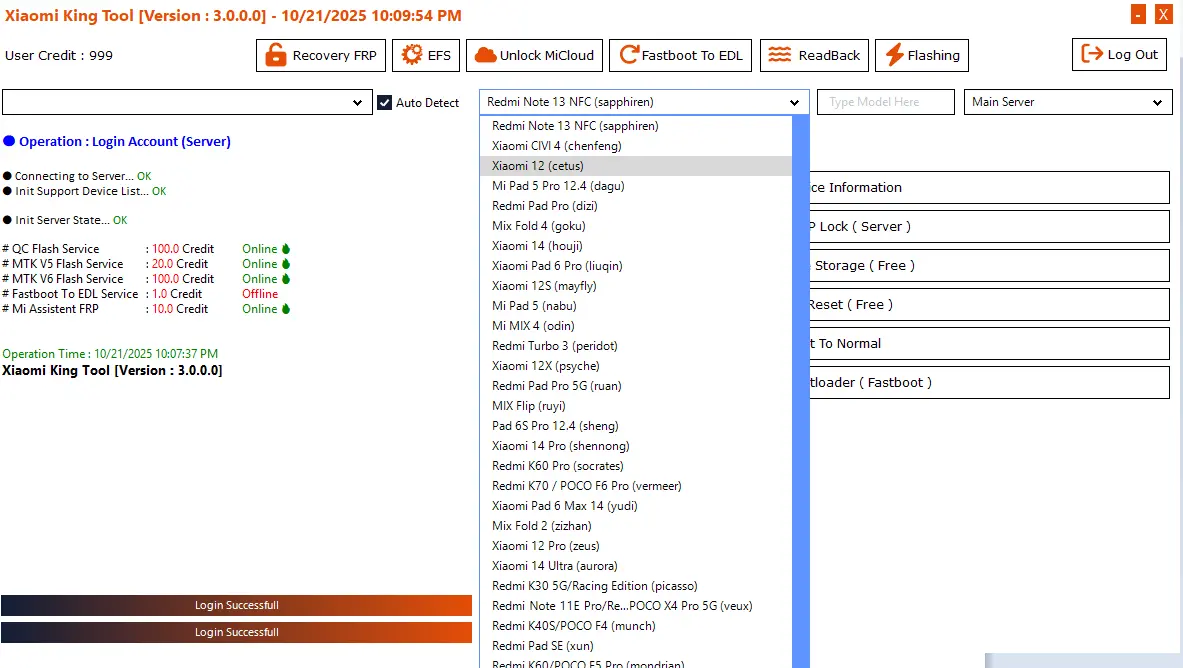The height and width of the screenshot is (668, 1183).
Task: Click the Bootloader ( Fastboot ) button
Action: pos(989,383)
